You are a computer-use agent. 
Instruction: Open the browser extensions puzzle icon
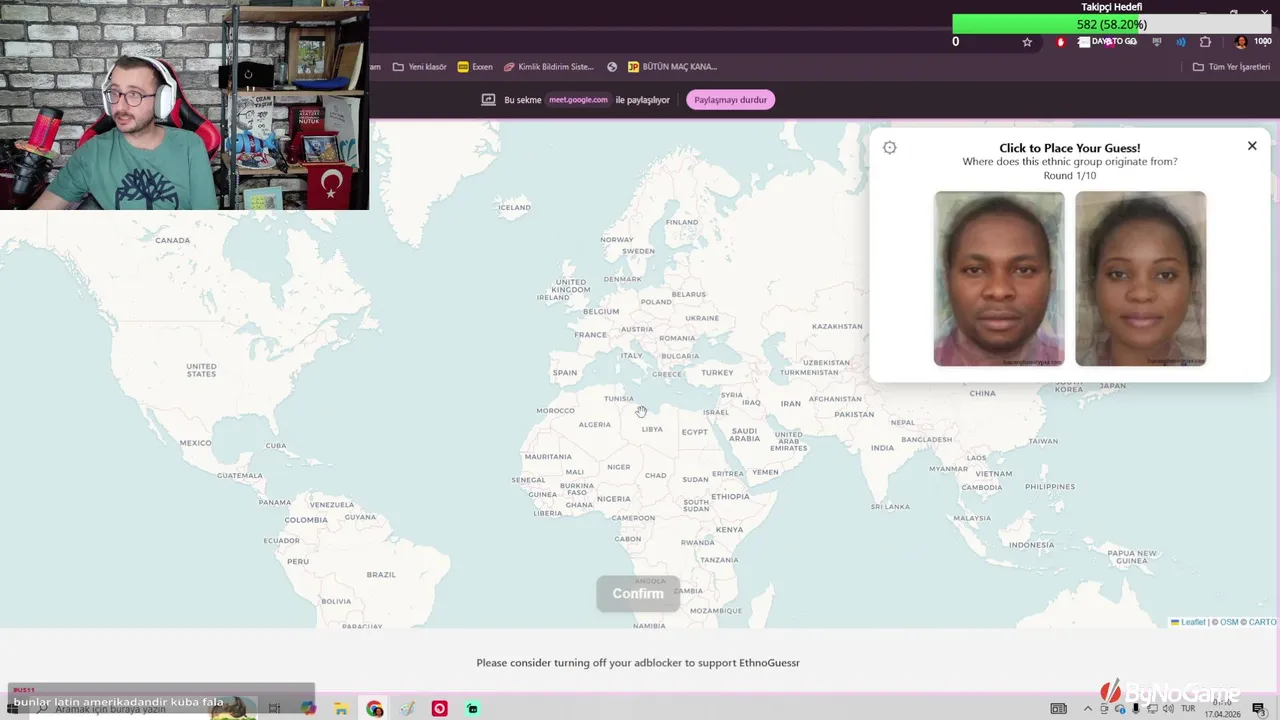pyautogui.click(x=1205, y=42)
